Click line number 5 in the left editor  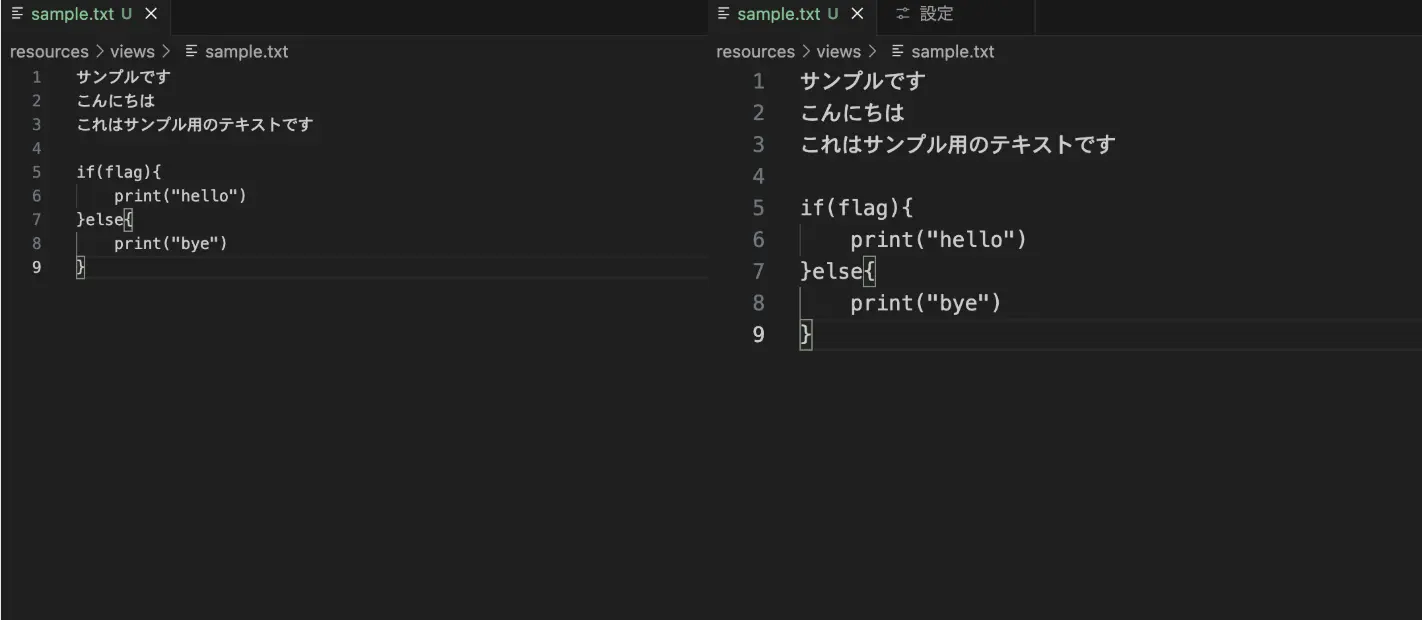(37, 172)
